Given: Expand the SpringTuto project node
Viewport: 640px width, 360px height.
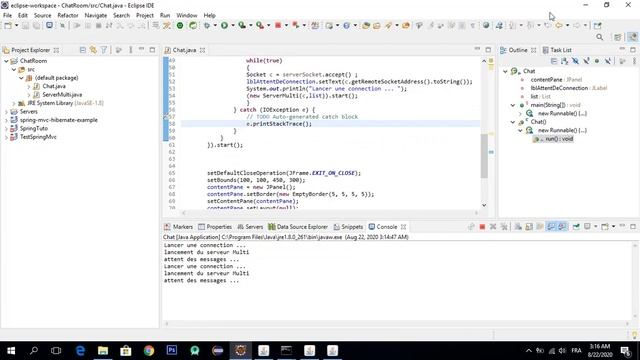Looking at the screenshot, I should (x=6, y=129).
